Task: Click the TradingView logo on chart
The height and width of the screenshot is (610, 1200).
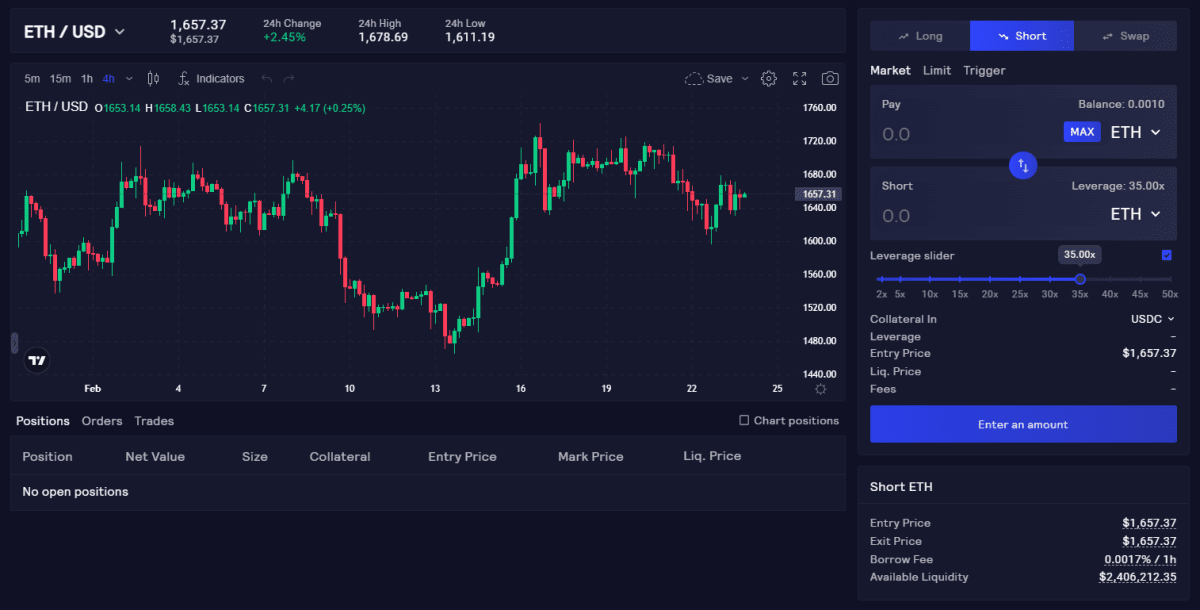Action: coord(37,361)
